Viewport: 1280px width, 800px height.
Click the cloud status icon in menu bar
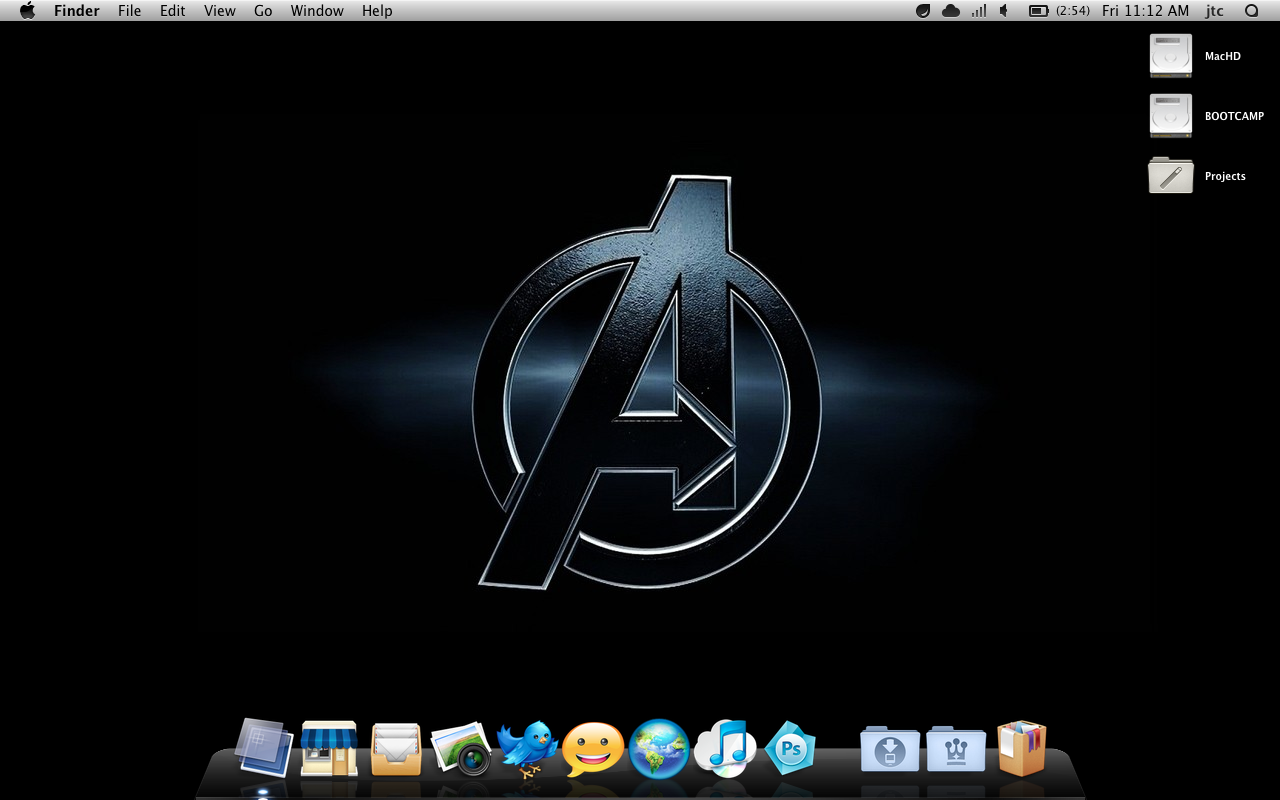[x=951, y=11]
